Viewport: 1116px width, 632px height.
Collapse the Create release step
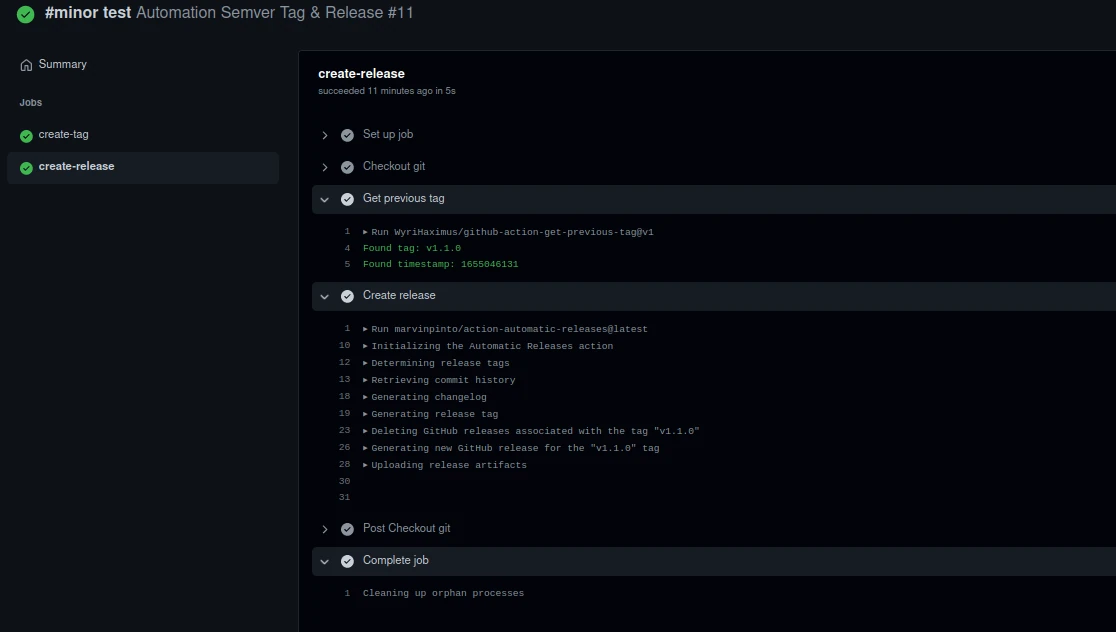[x=324, y=295]
